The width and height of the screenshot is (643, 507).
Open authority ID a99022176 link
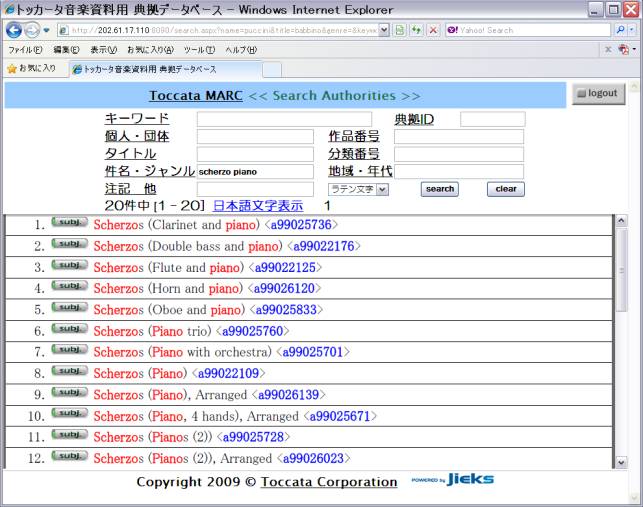tap(324, 246)
